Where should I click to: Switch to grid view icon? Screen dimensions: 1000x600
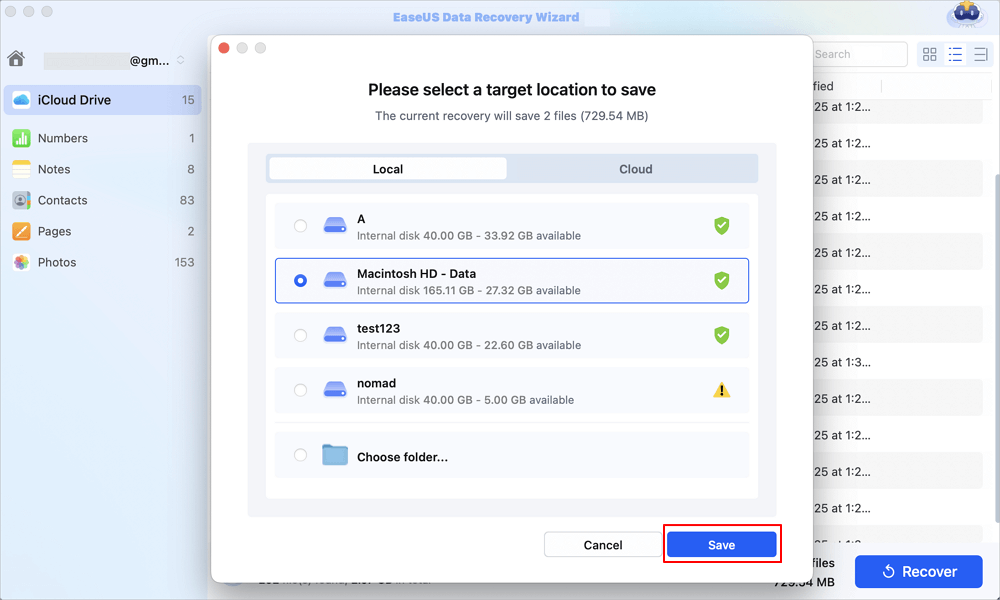coord(930,55)
